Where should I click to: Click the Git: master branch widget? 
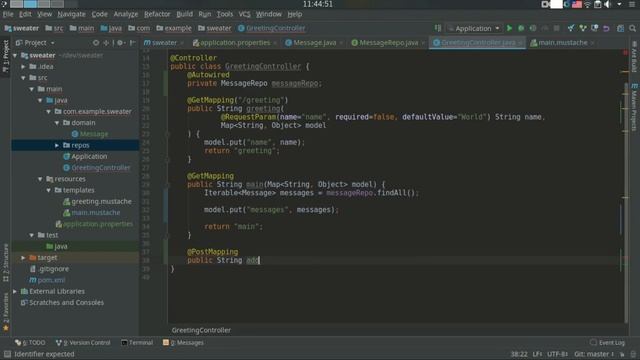tap(594, 354)
